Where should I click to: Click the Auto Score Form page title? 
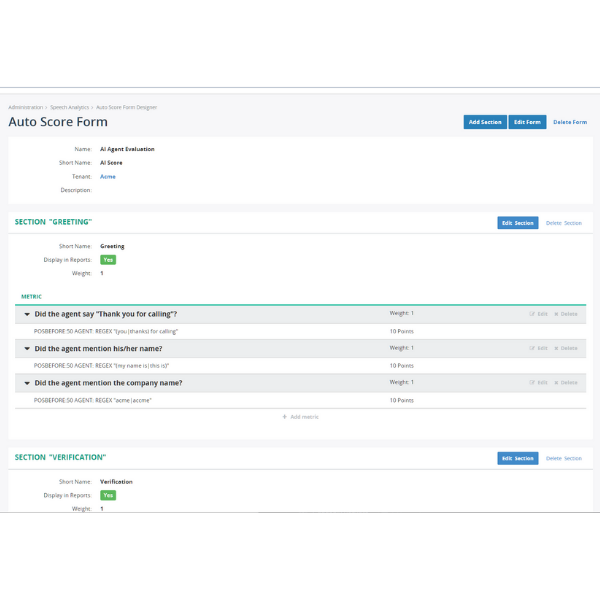pos(58,122)
